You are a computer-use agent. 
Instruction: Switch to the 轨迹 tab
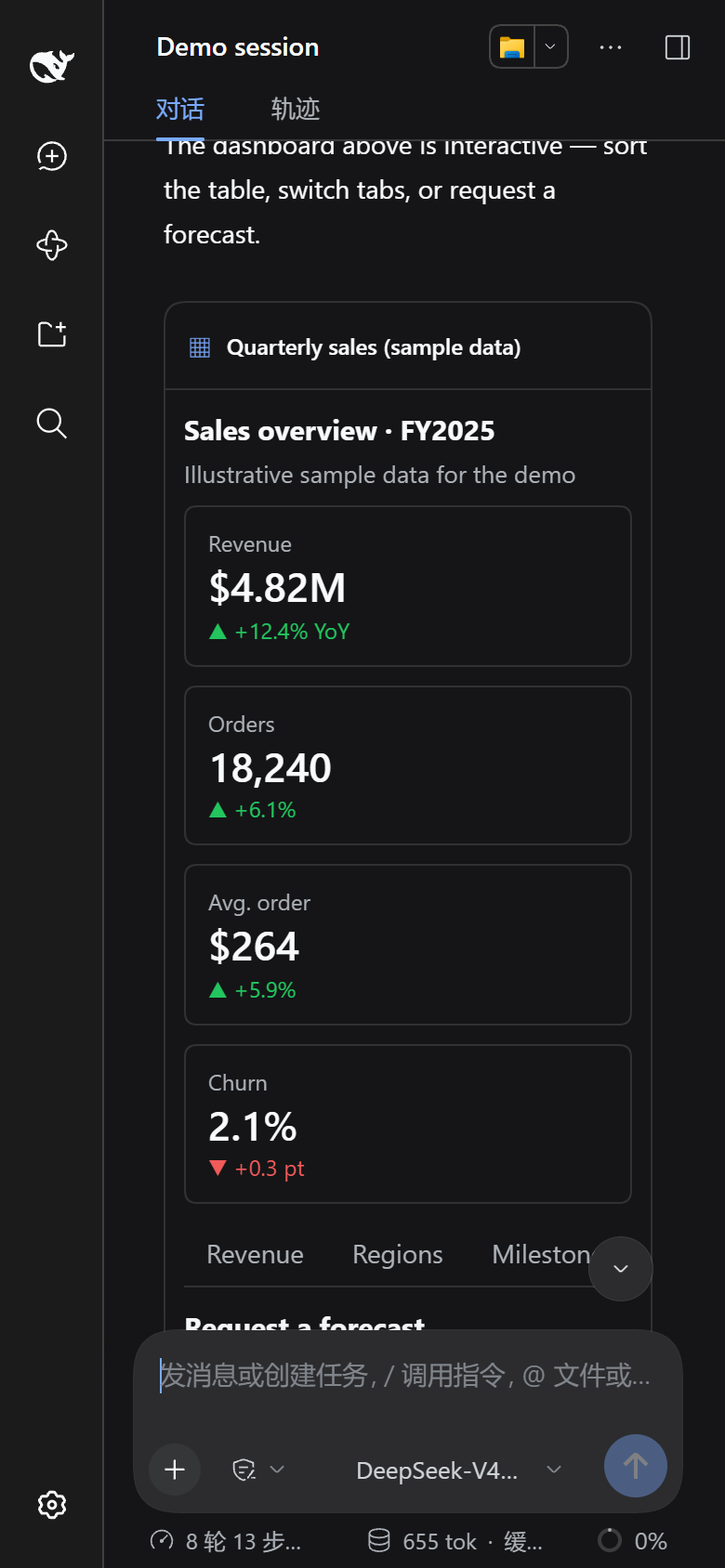pyautogui.click(x=296, y=110)
